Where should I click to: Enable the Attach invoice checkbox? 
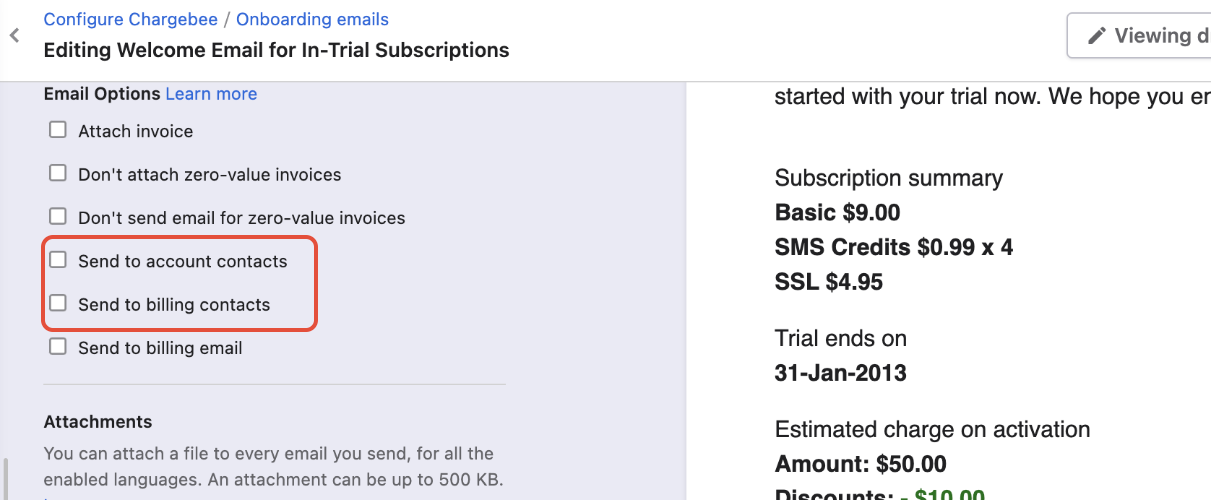pyautogui.click(x=58, y=130)
